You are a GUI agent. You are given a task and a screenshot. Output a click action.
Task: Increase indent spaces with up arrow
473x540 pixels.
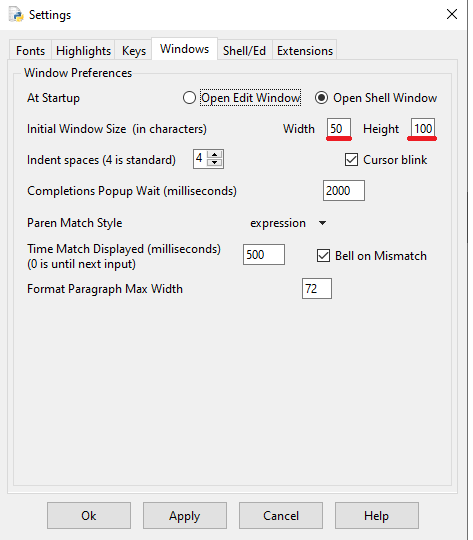point(215,155)
